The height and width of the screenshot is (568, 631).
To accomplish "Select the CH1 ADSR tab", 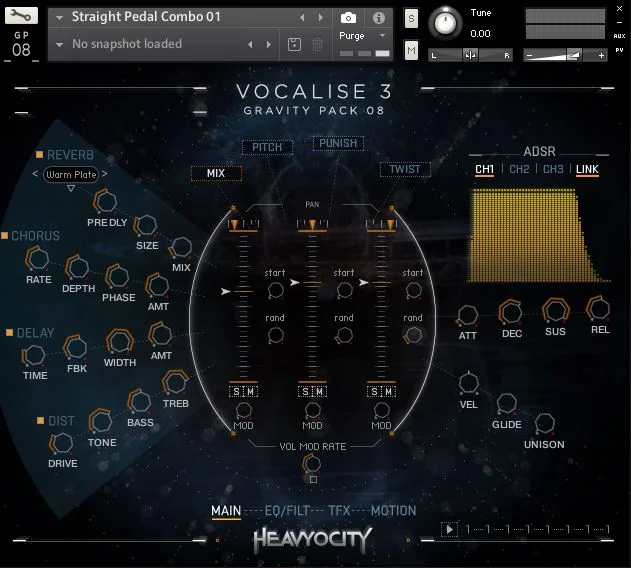I will click(x=484, y=169).
